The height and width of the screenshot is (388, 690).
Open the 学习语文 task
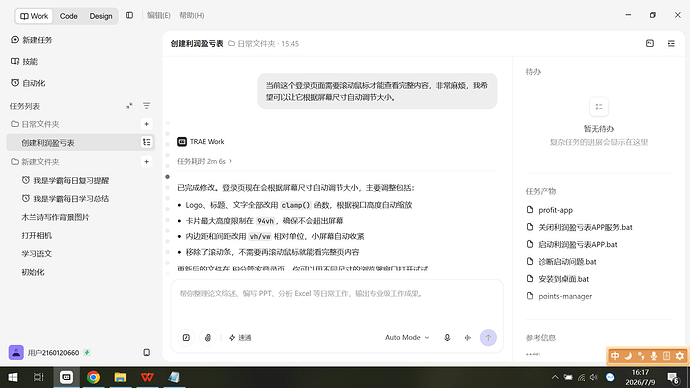[37, 254]
